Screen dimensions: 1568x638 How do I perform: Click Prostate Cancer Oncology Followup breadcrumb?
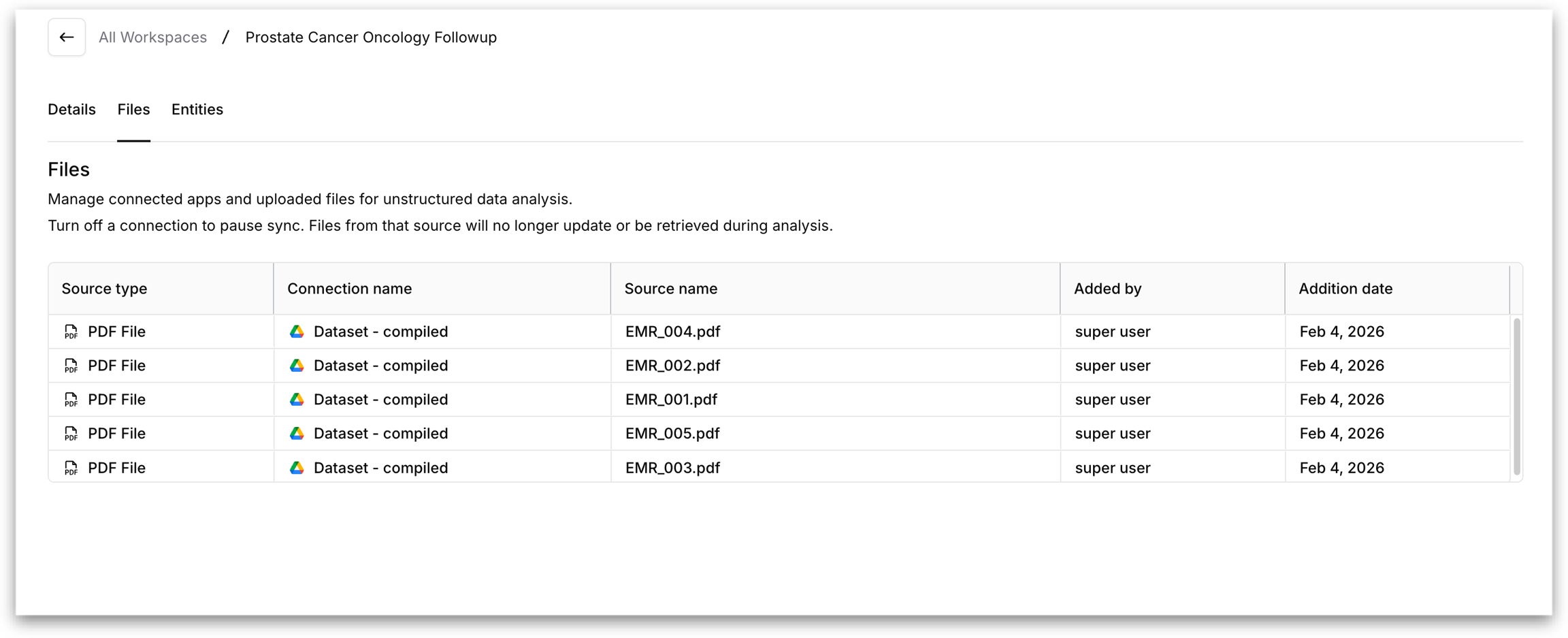371,37
